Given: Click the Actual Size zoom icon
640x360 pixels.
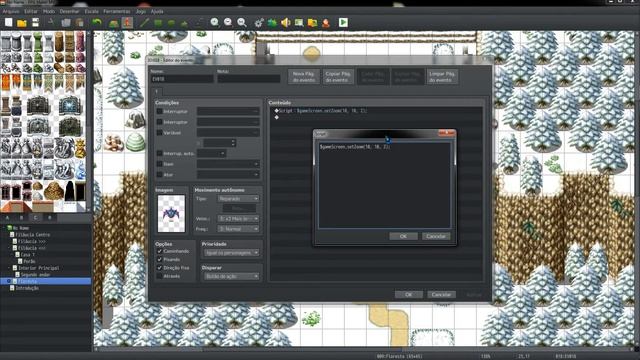Looking at the screenshot, I should point(242,22).
